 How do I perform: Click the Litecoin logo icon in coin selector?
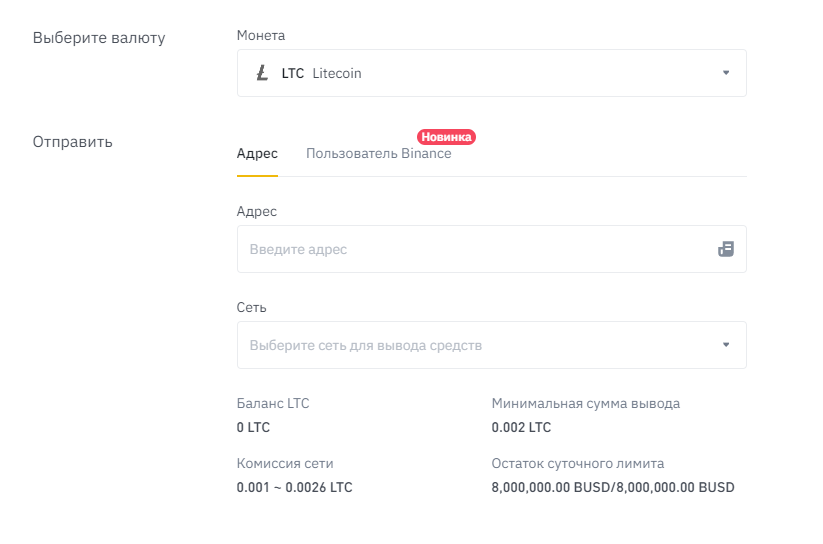pos(262,73)
